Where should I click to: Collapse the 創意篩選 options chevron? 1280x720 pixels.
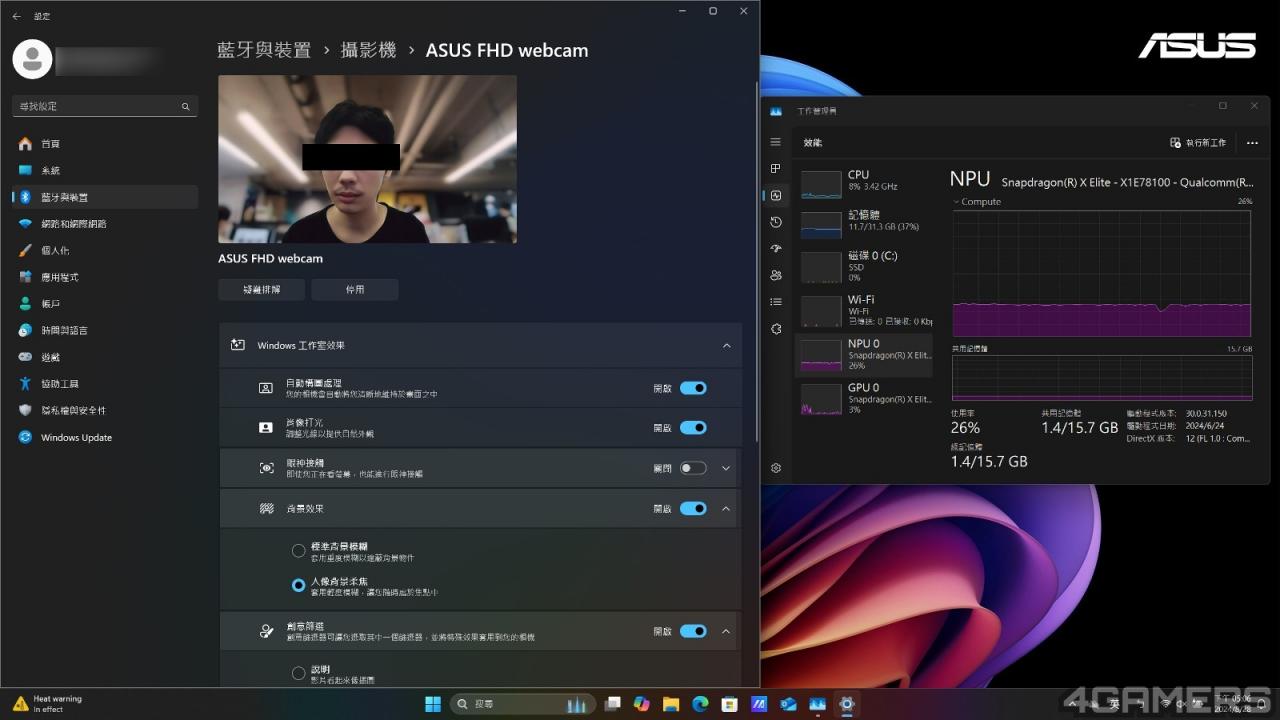point(726,631)
